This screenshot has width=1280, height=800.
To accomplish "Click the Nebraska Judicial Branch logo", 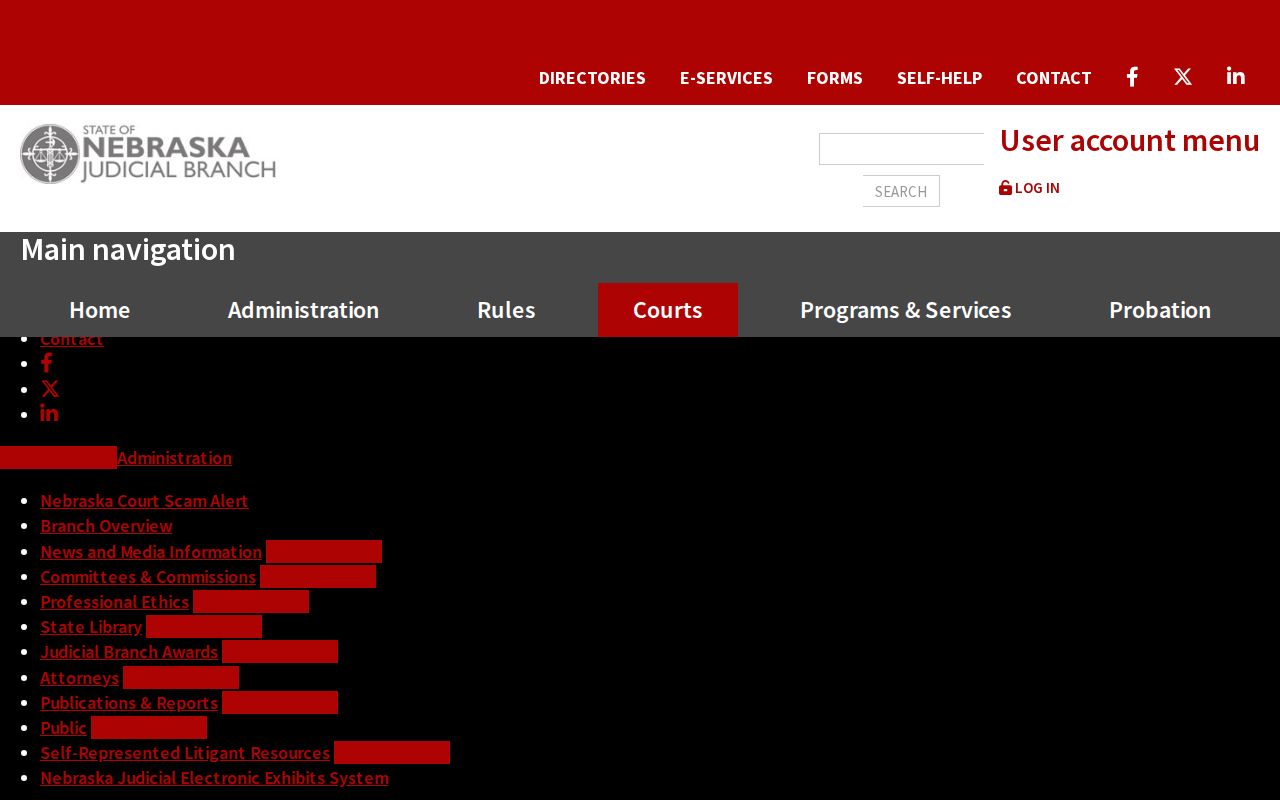I will (x=148, y=154).
